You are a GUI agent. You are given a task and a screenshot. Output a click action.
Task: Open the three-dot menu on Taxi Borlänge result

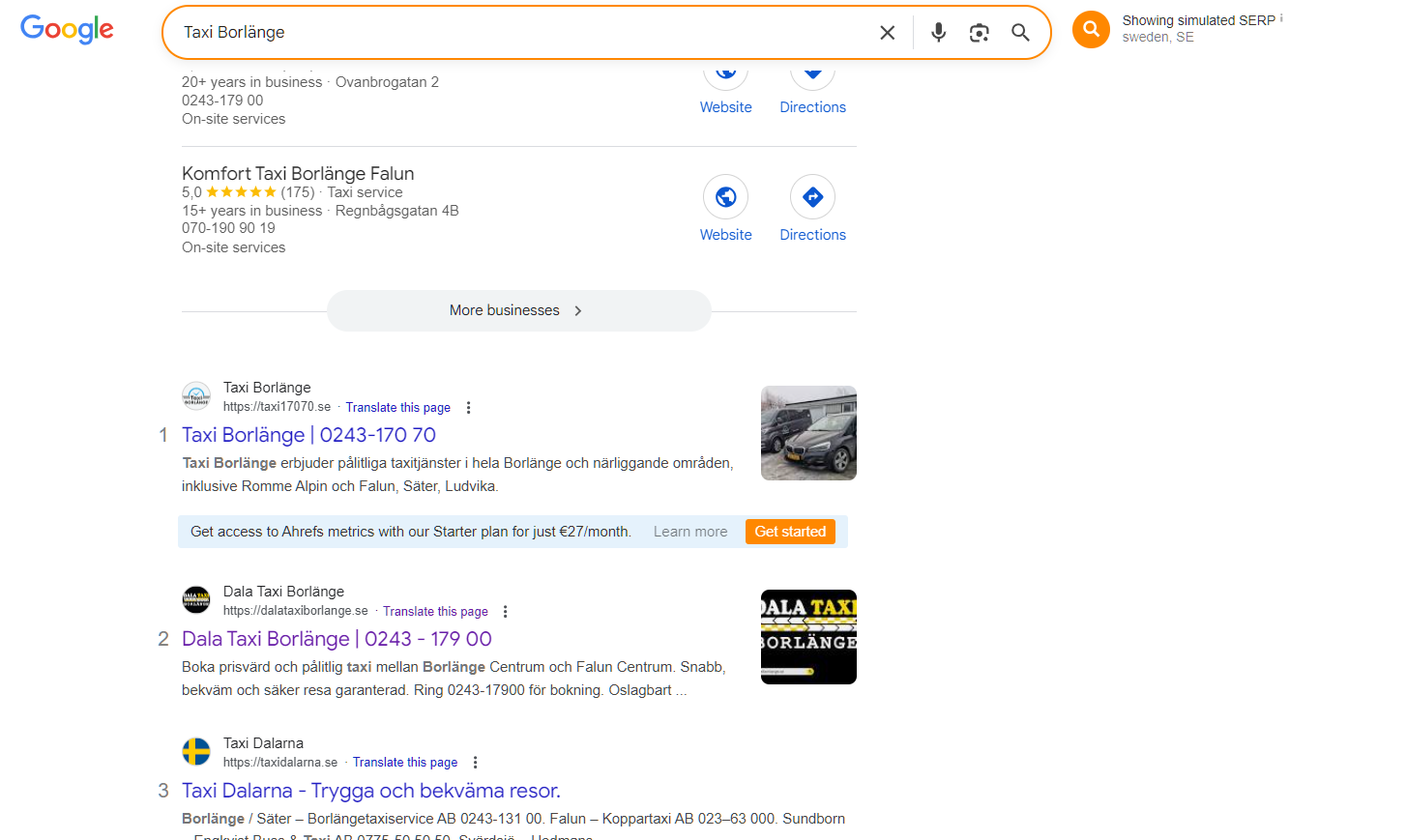(468, 407)
